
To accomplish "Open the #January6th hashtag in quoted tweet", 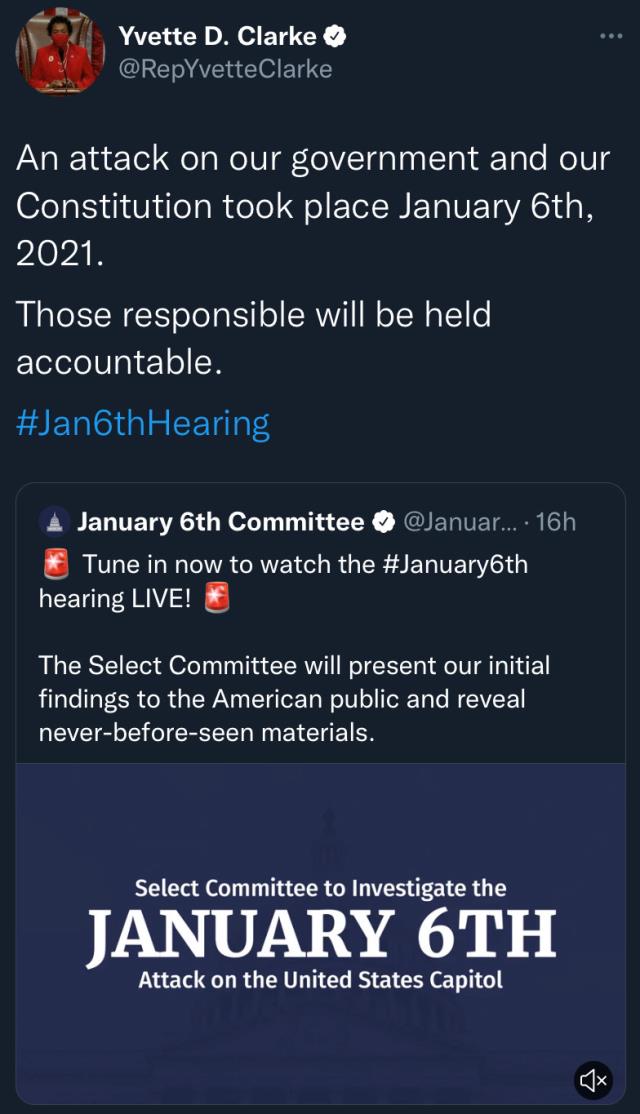I will click(x=455, y=564).
